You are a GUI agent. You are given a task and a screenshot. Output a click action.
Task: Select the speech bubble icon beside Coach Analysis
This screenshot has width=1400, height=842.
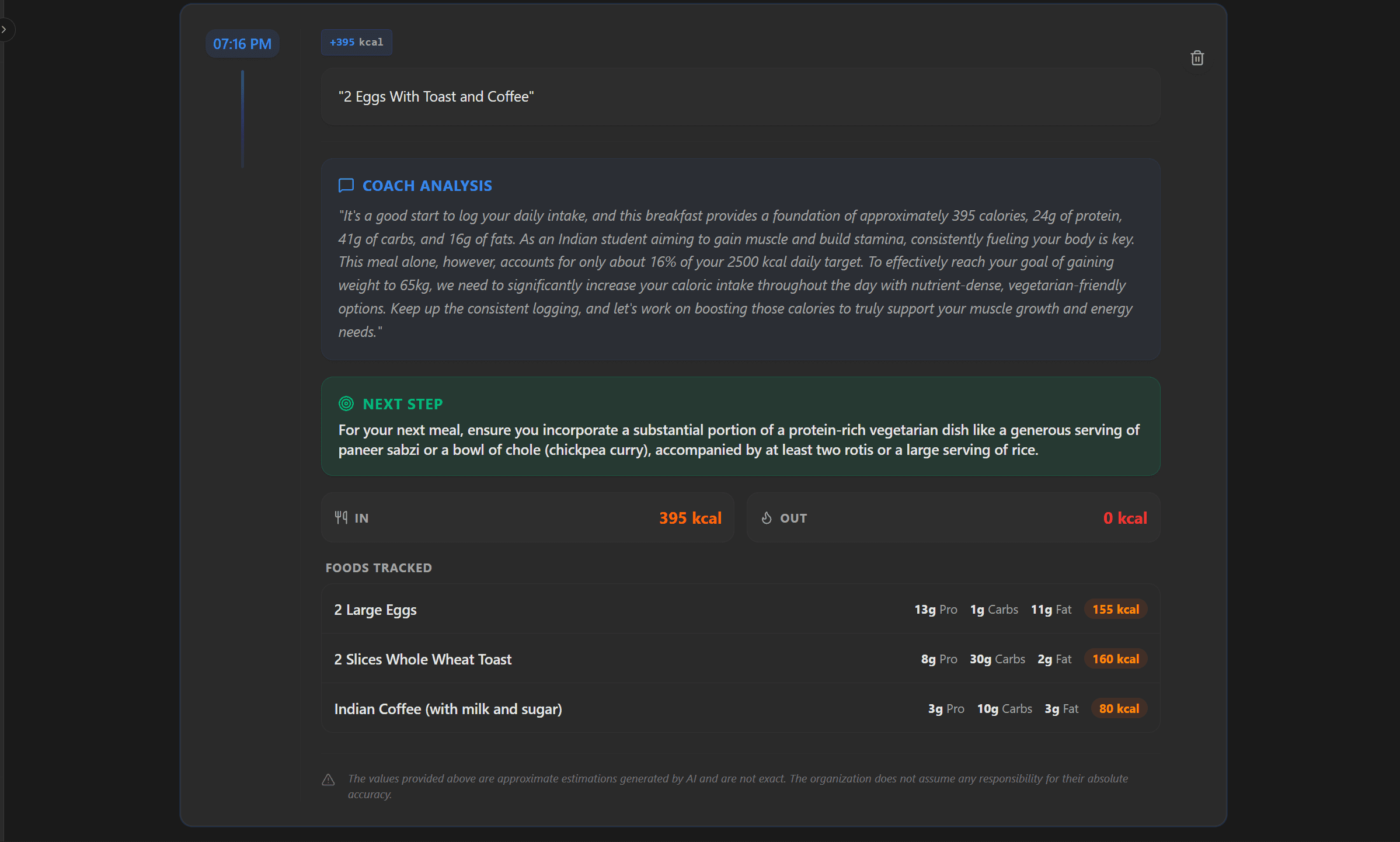point(346,185)
